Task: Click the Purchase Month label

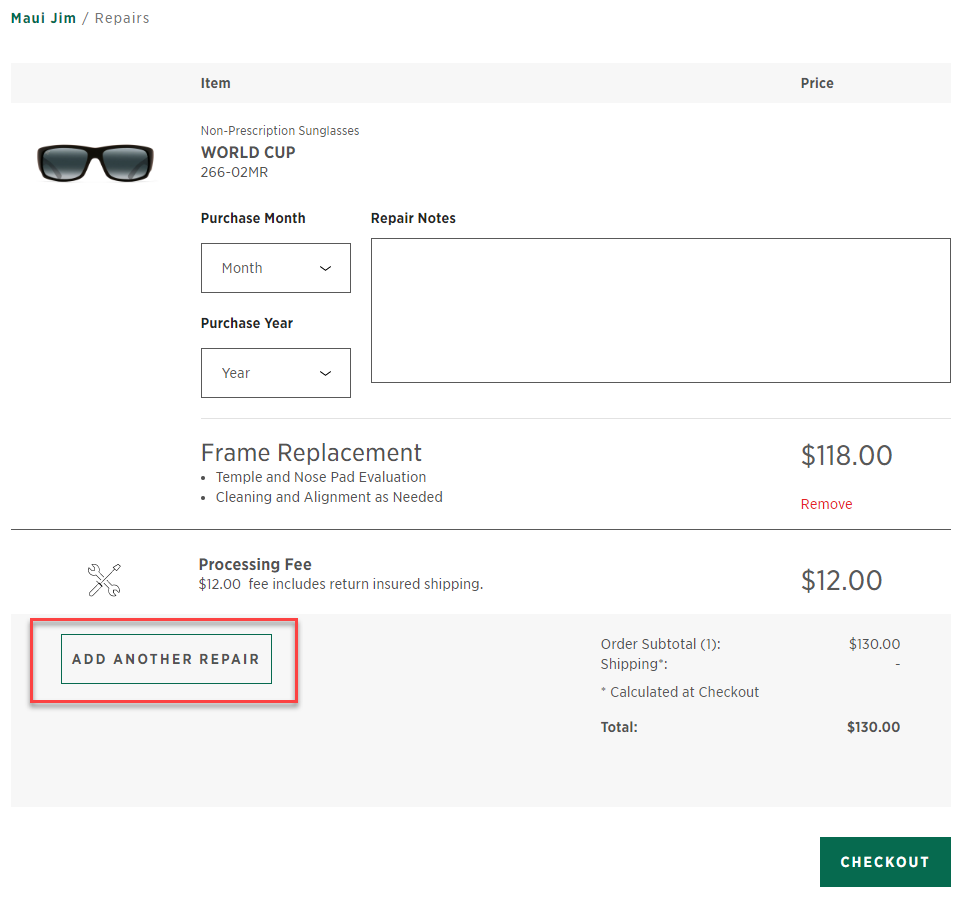Action: click(x=253, y=218)
